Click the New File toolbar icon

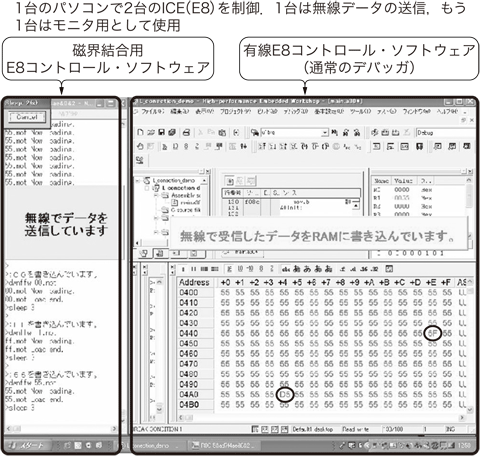[x=140, y=132]
